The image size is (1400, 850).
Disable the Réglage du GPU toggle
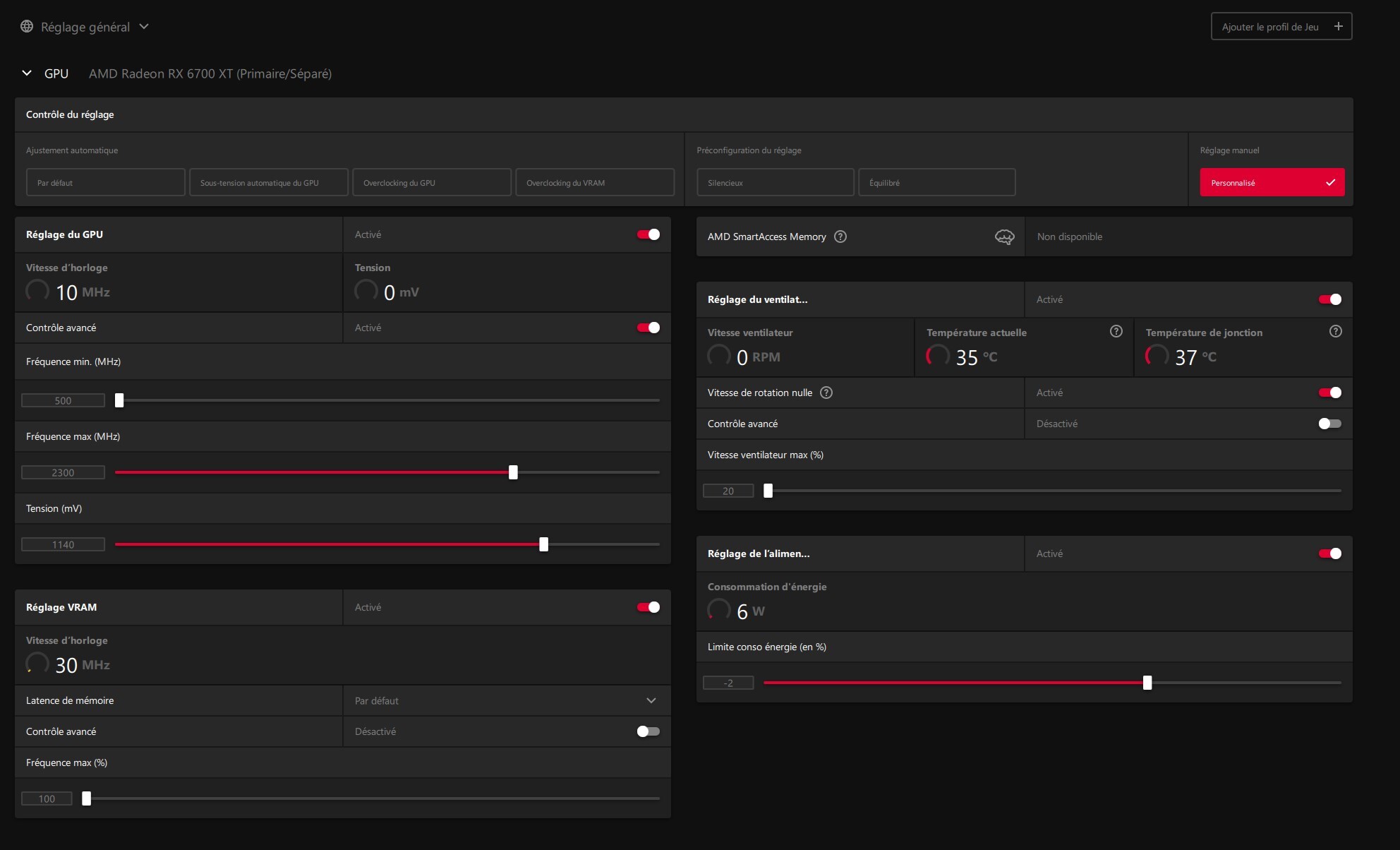coord(648,234)
